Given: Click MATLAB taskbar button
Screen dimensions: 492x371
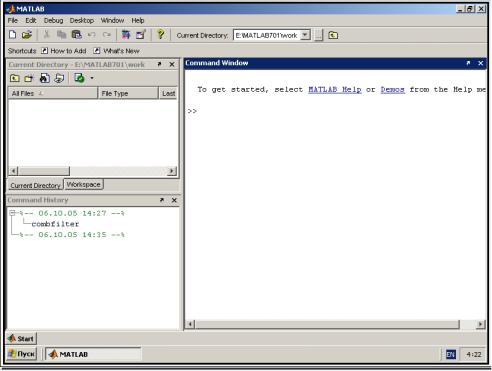Looking at the screenshot, I should (x=93, y=354).
